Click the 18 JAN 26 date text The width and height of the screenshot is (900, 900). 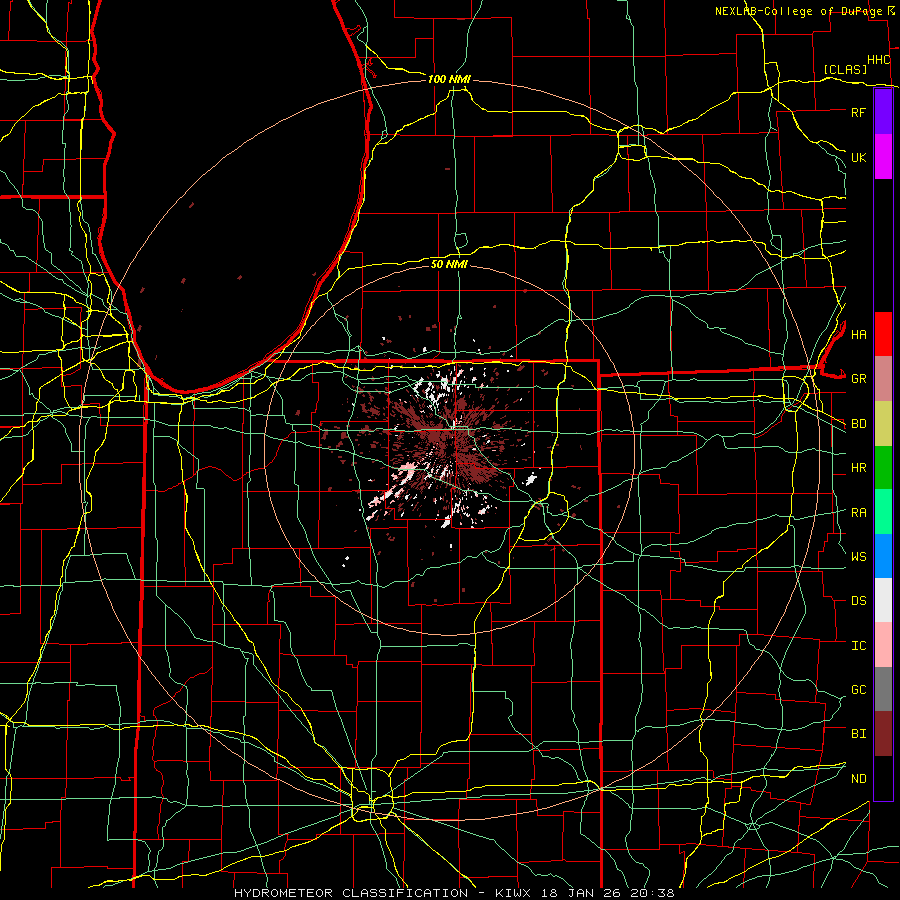coord(581,893)
